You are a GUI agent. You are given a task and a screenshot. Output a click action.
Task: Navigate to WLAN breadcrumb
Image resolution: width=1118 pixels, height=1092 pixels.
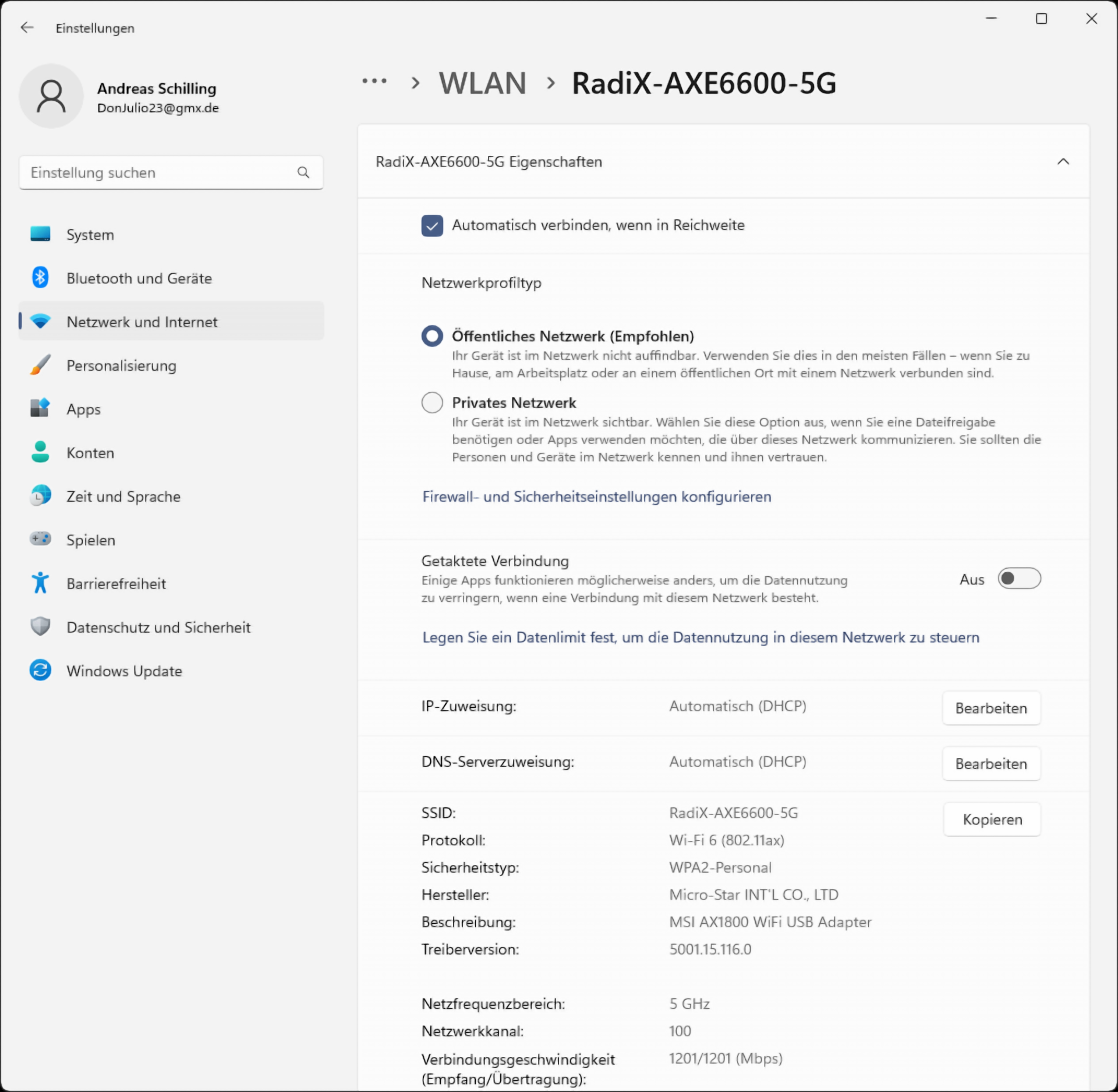click(483, 83)
